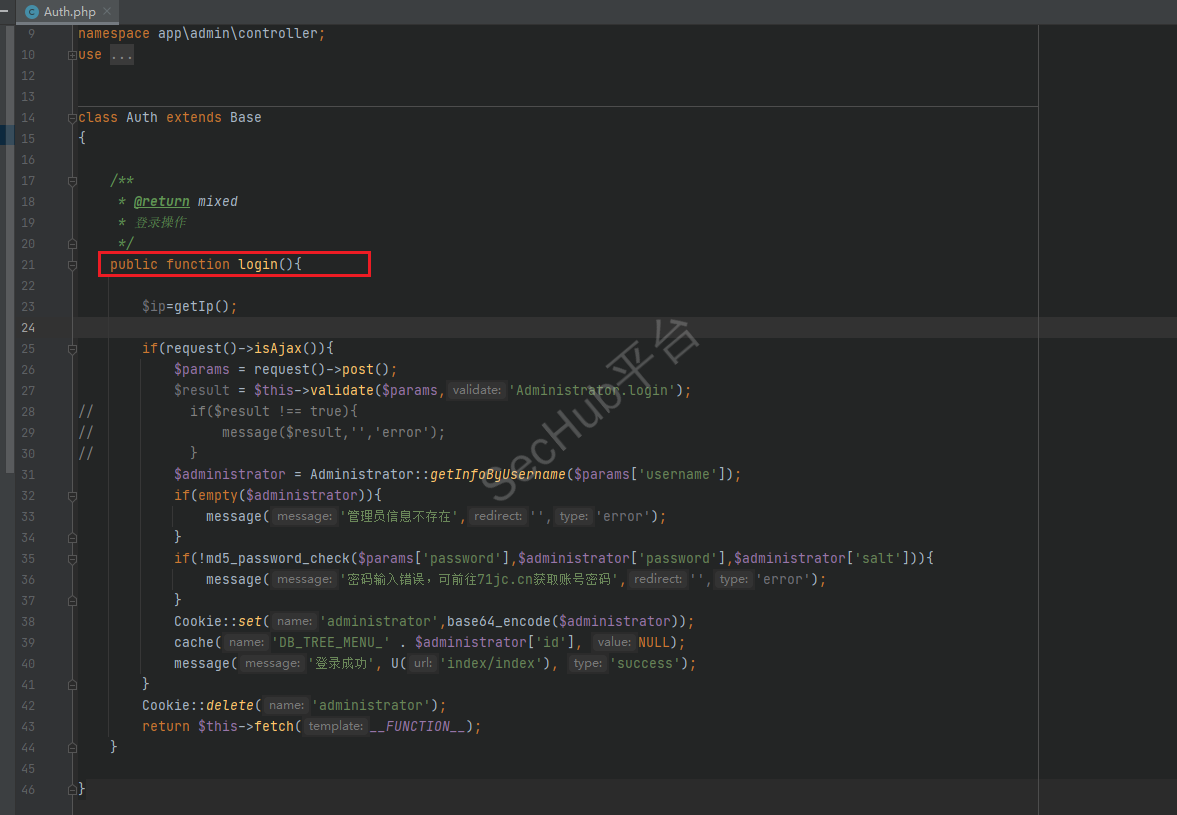Collapse the class Auth fold marker
The height and width of the screenshot is (815, 1177).
click(x=72, y=118)
